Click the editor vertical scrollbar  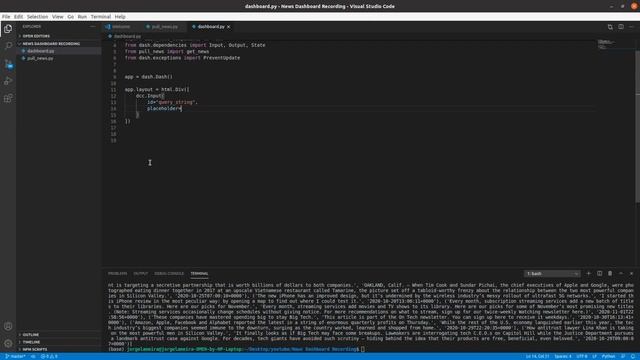(638, 127)
